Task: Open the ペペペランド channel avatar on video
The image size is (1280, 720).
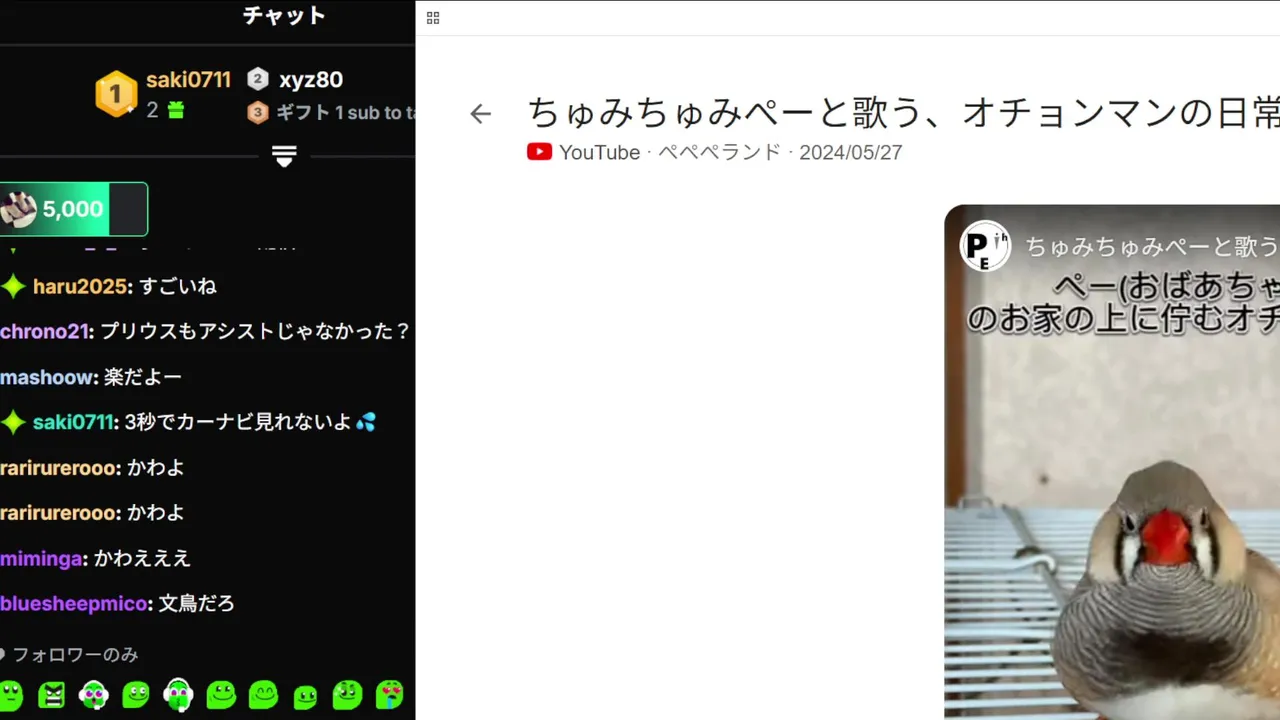Action: 985,246
